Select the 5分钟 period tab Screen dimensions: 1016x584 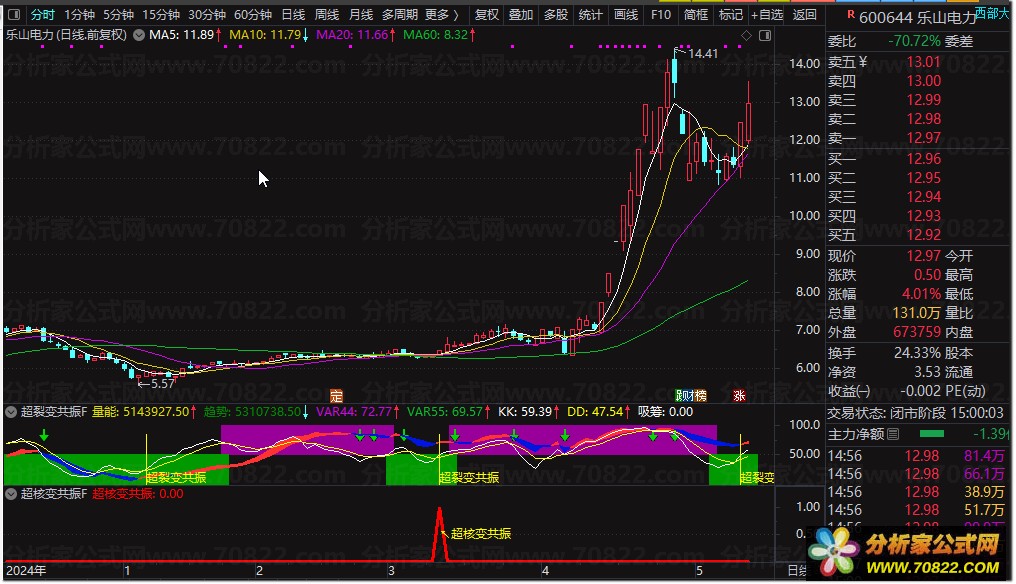119,14
